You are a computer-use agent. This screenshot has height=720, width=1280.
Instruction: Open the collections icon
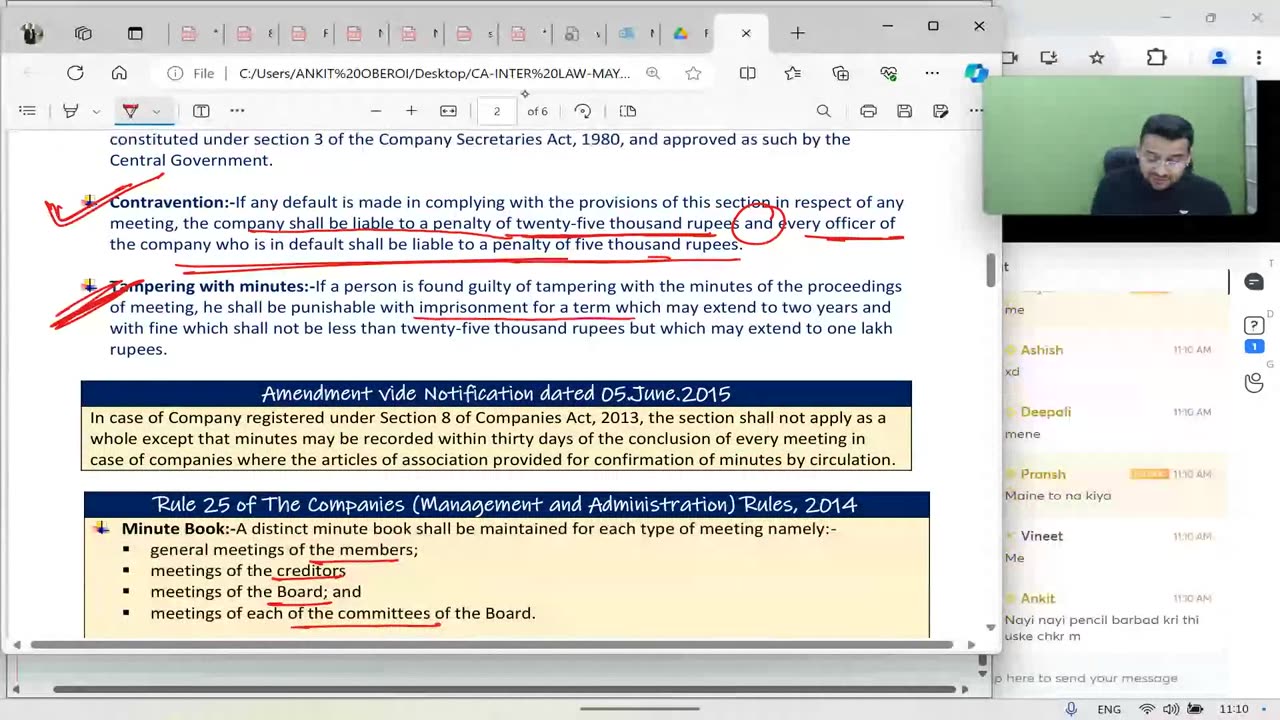coord(841,73)
